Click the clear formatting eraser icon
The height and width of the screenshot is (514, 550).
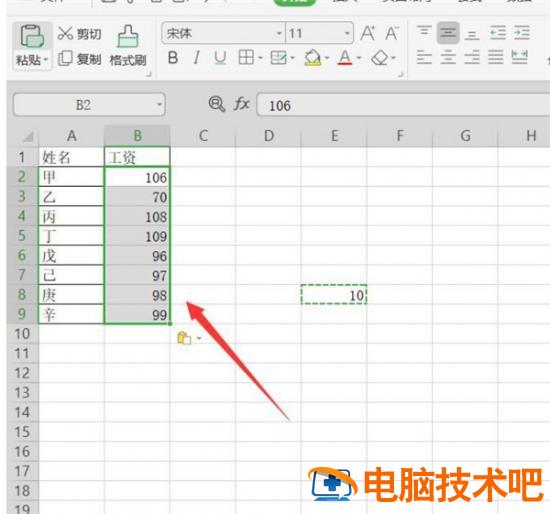coord(380,58)
